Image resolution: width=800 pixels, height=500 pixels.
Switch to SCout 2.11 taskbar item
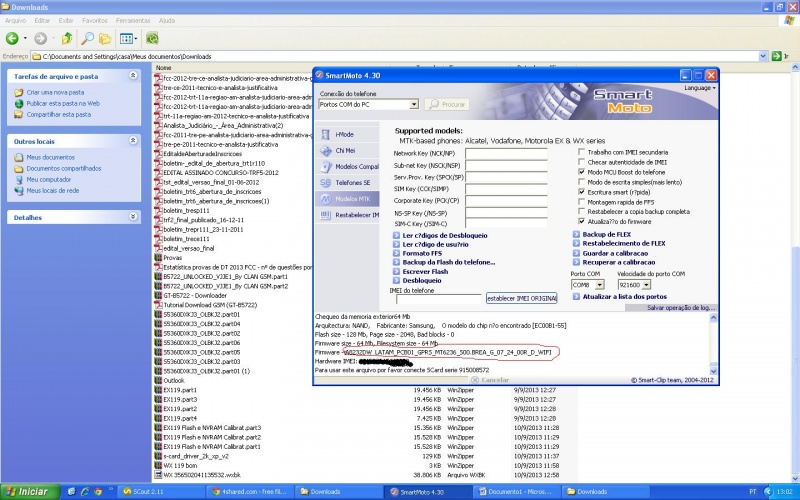pyautogui.click(x=163, y=492)
